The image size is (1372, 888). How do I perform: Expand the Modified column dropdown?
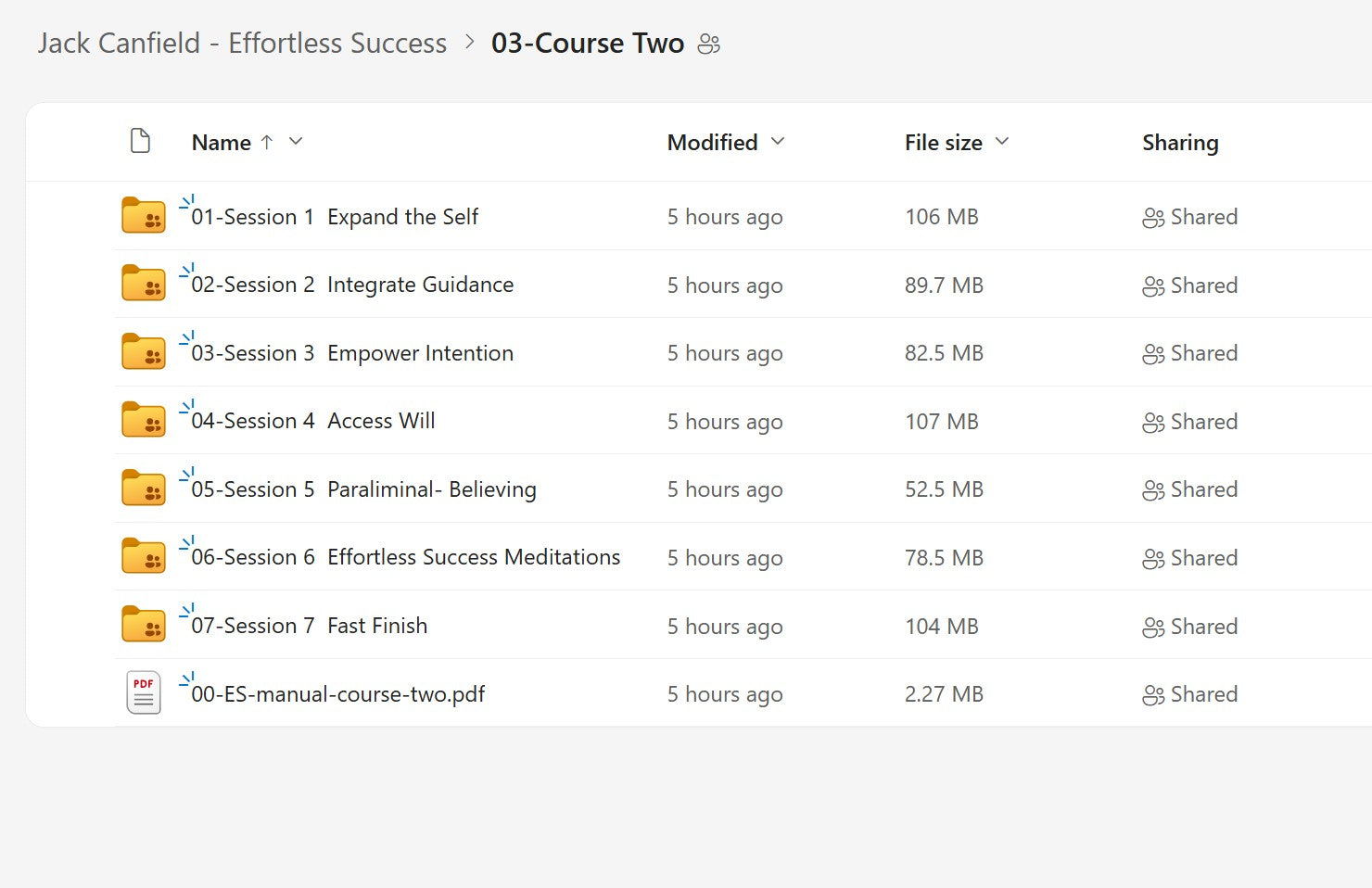click(778, 142)
